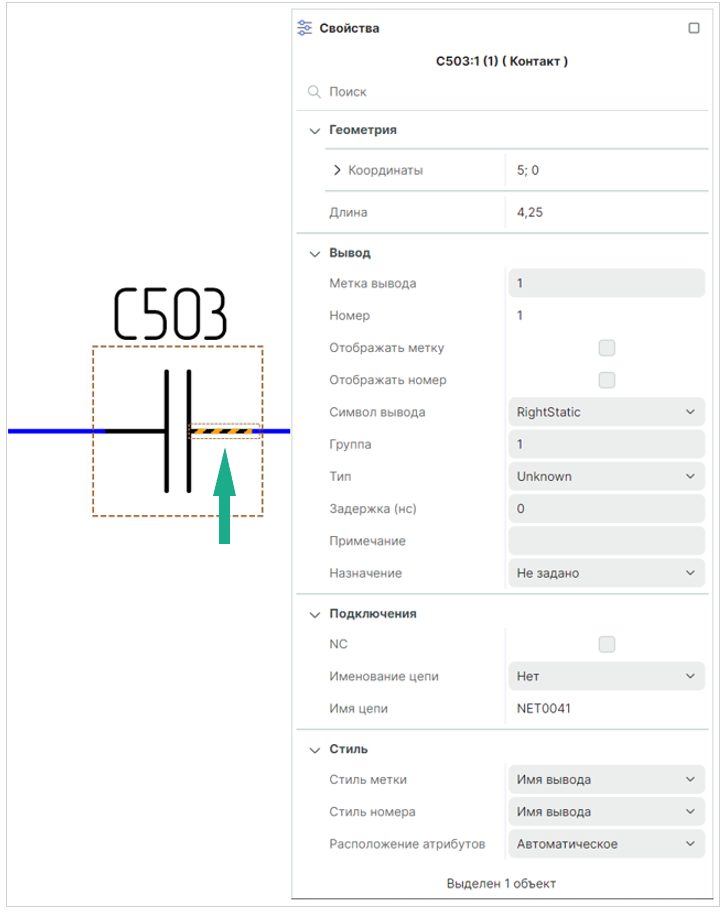Enable the Отображать номер checkbox
The image size is (725, 914).
(x=607, y=380)
